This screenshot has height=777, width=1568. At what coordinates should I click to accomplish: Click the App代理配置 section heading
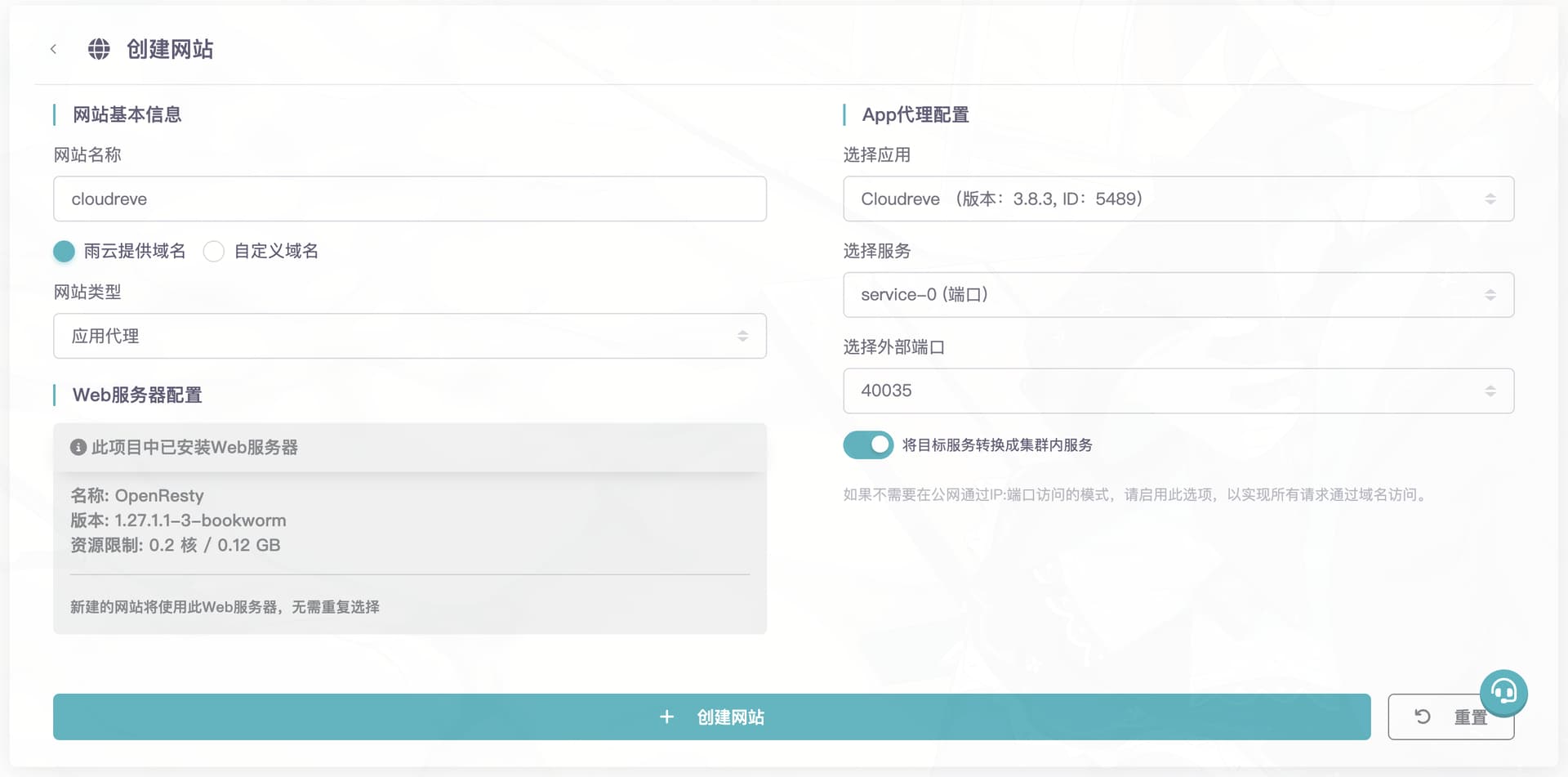pyautogui.click(x=915, y=114)
